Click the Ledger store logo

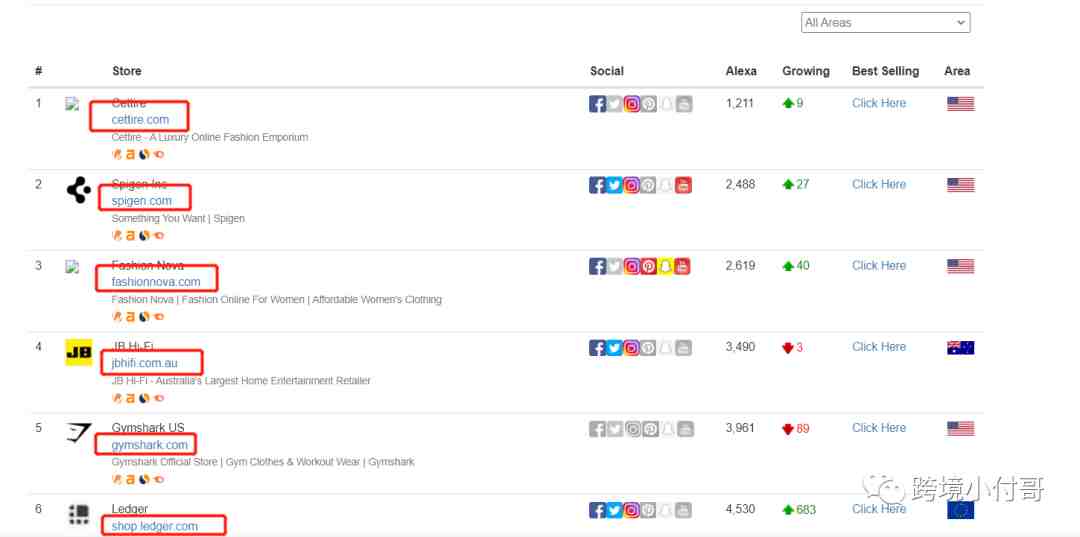(79, 514)
